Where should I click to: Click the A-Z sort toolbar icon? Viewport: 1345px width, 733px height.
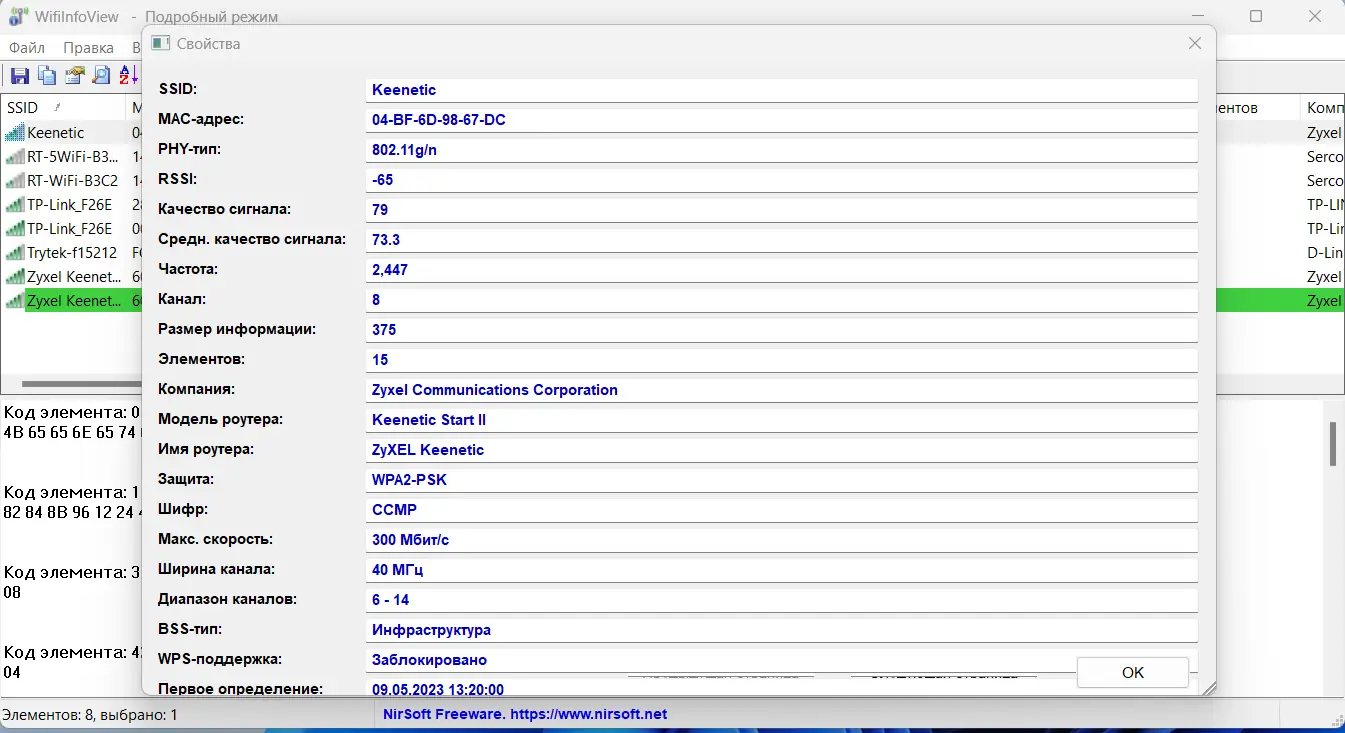[x=128, y=75]
